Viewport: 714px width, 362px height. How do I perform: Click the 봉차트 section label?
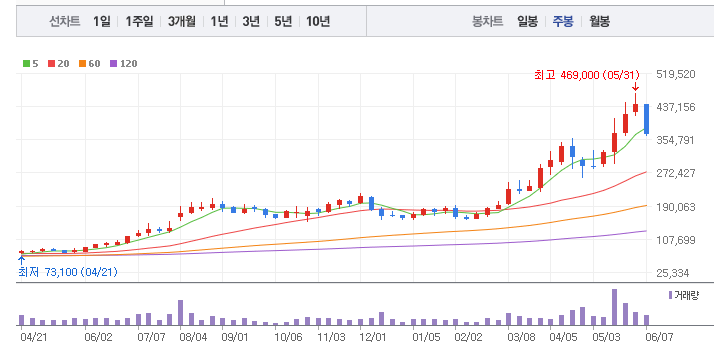(488, 21)
